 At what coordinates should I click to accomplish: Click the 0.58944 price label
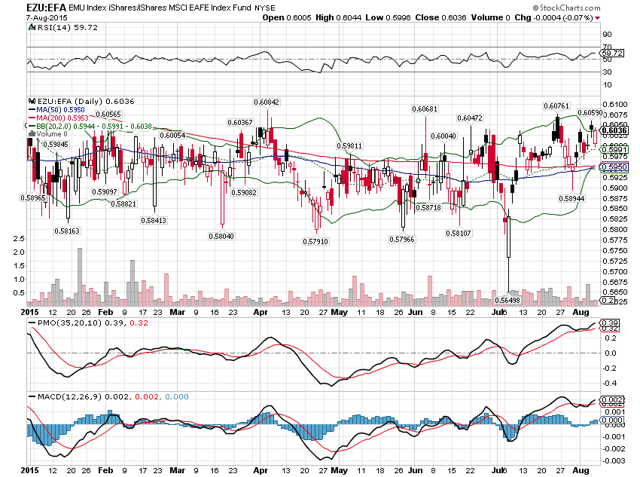coord(571,198)
